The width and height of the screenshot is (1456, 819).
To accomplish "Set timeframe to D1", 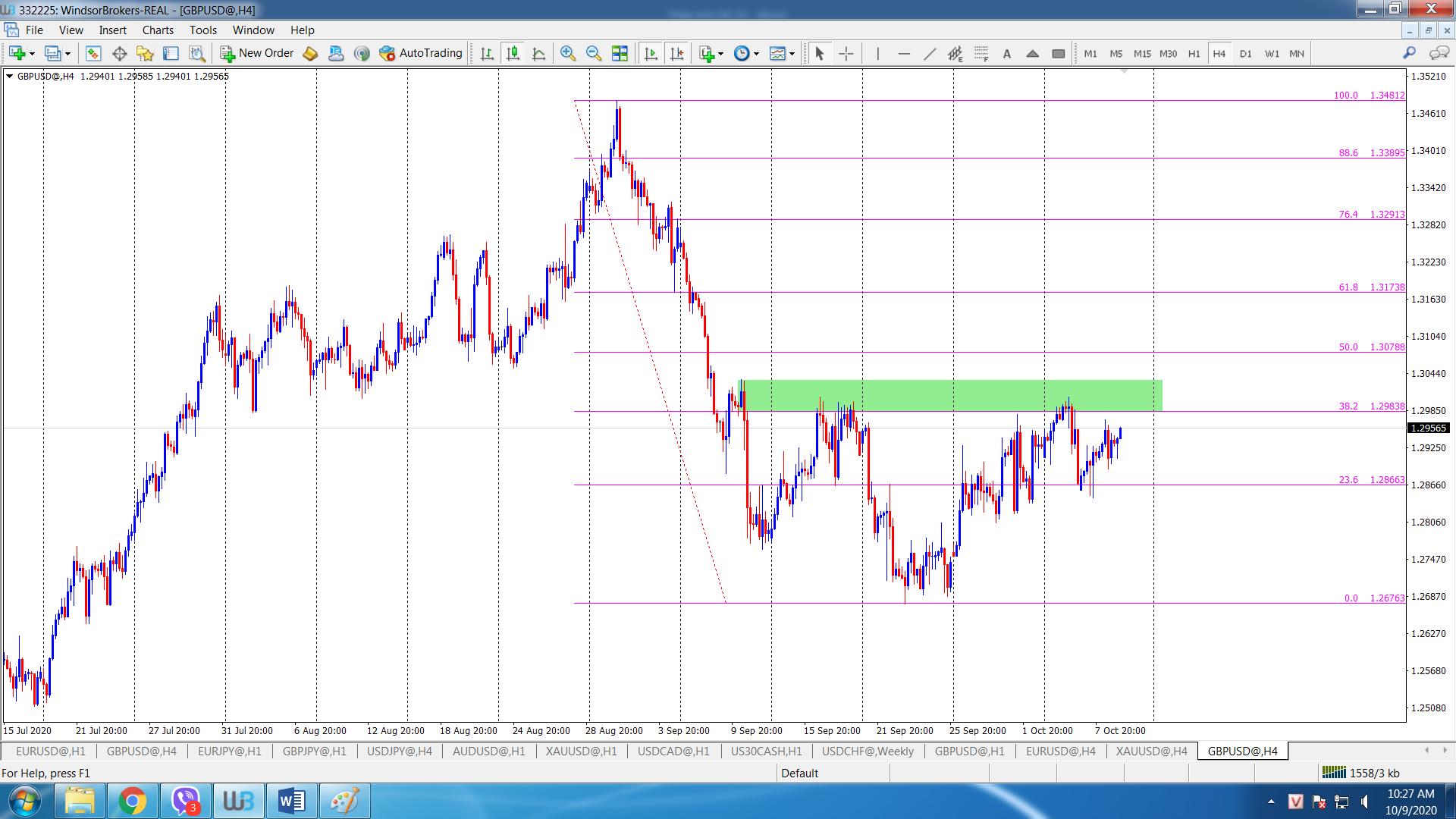I will [1245, 53].
